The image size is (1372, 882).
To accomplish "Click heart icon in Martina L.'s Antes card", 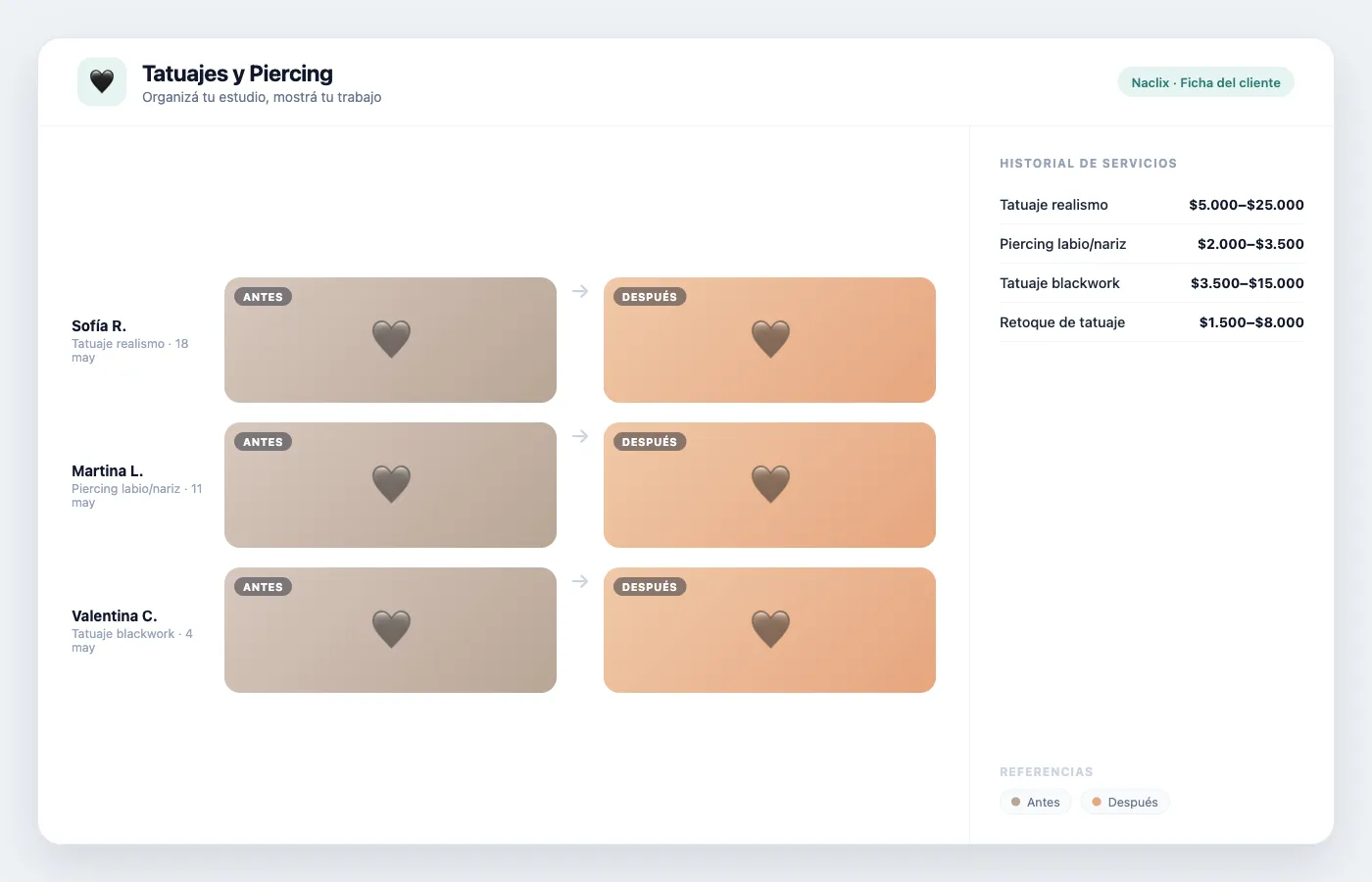I will point(391,484).
